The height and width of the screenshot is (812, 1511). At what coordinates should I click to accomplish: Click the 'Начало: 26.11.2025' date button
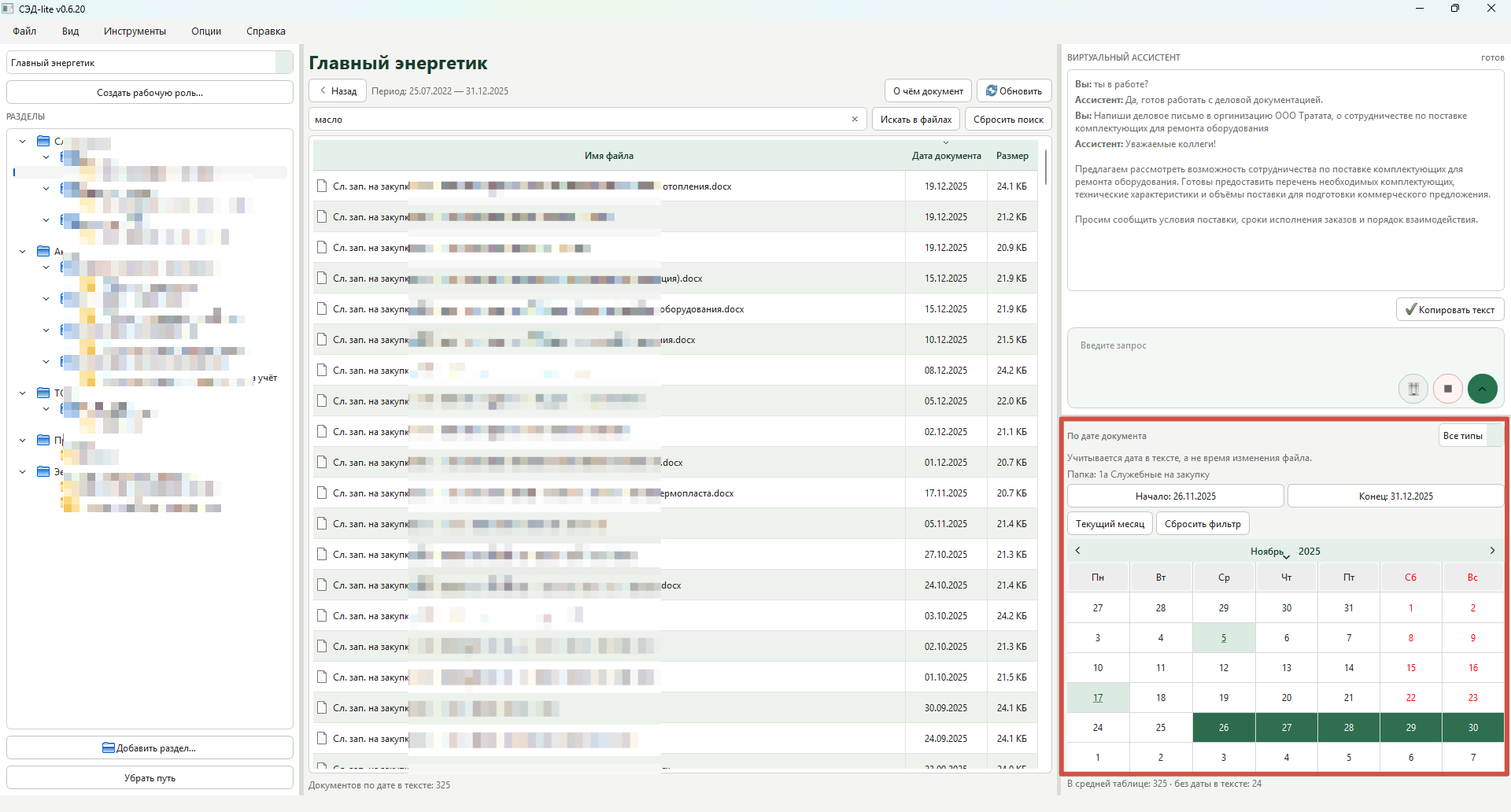[x=1176, y=496]
